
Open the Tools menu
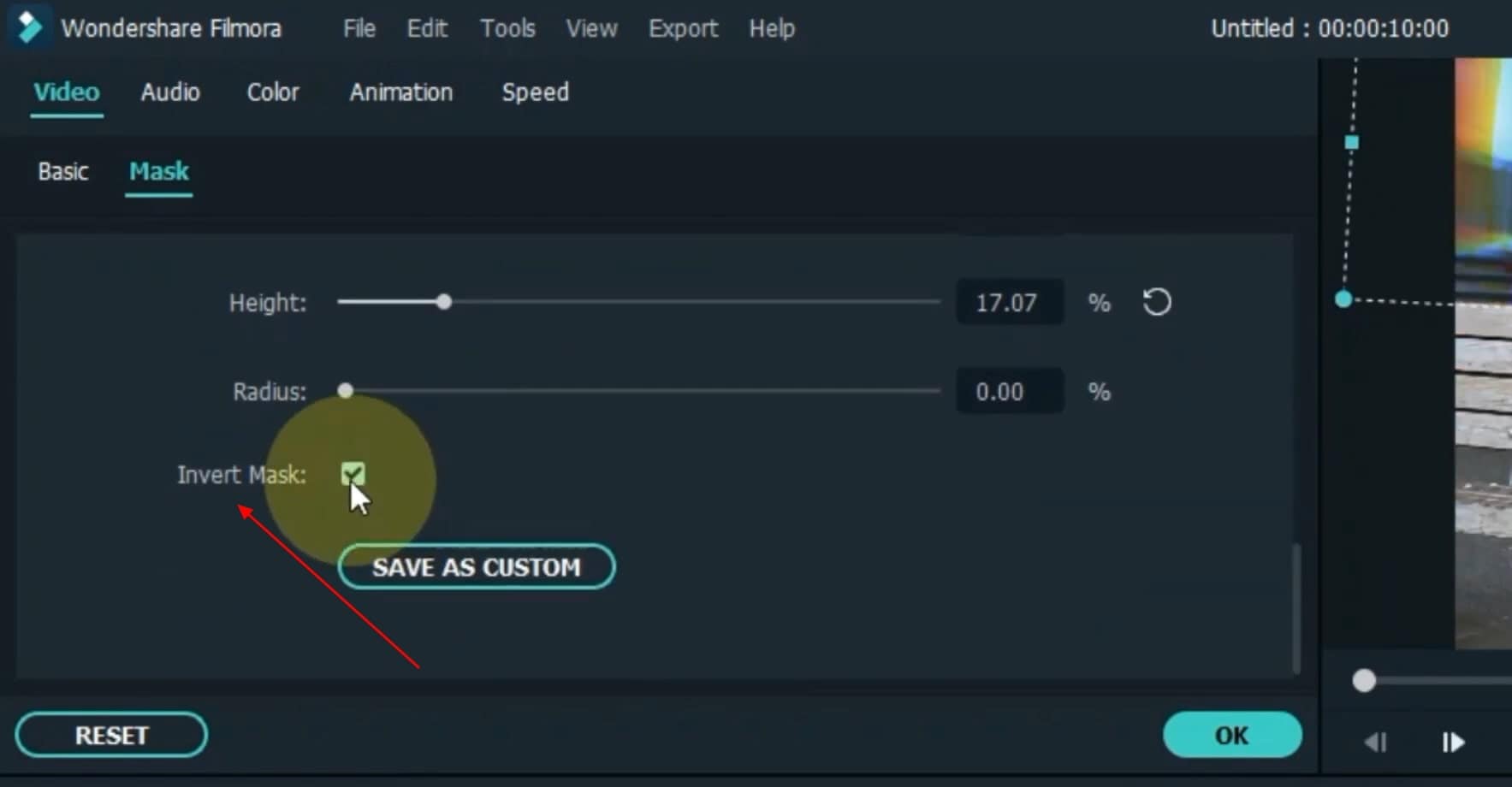click(507, 28)
